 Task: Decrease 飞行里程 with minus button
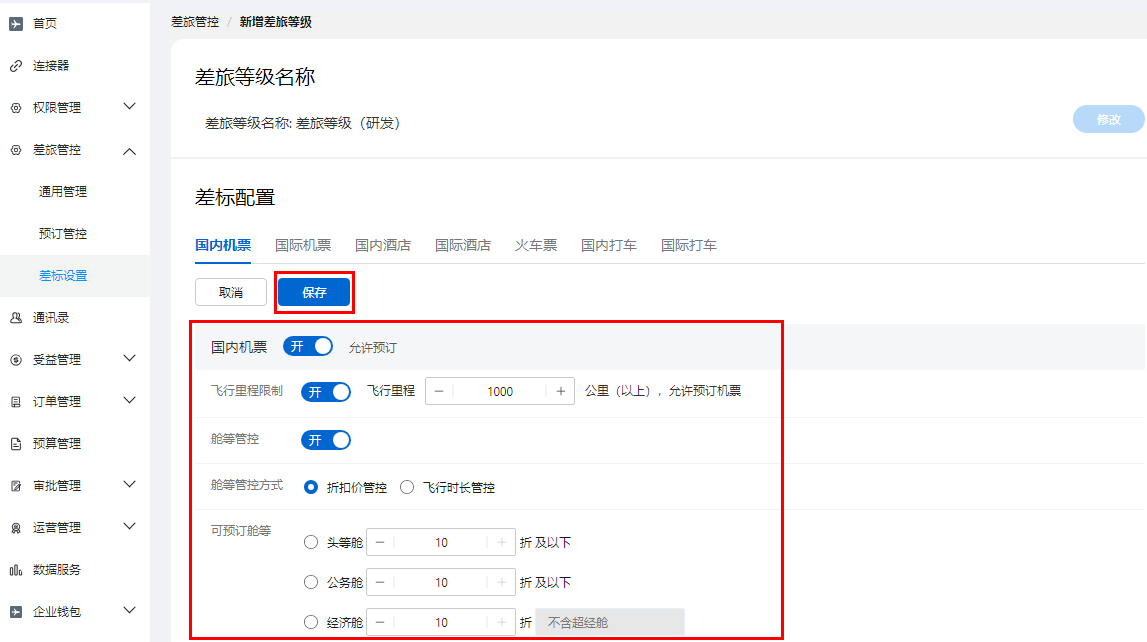point(439,391)
